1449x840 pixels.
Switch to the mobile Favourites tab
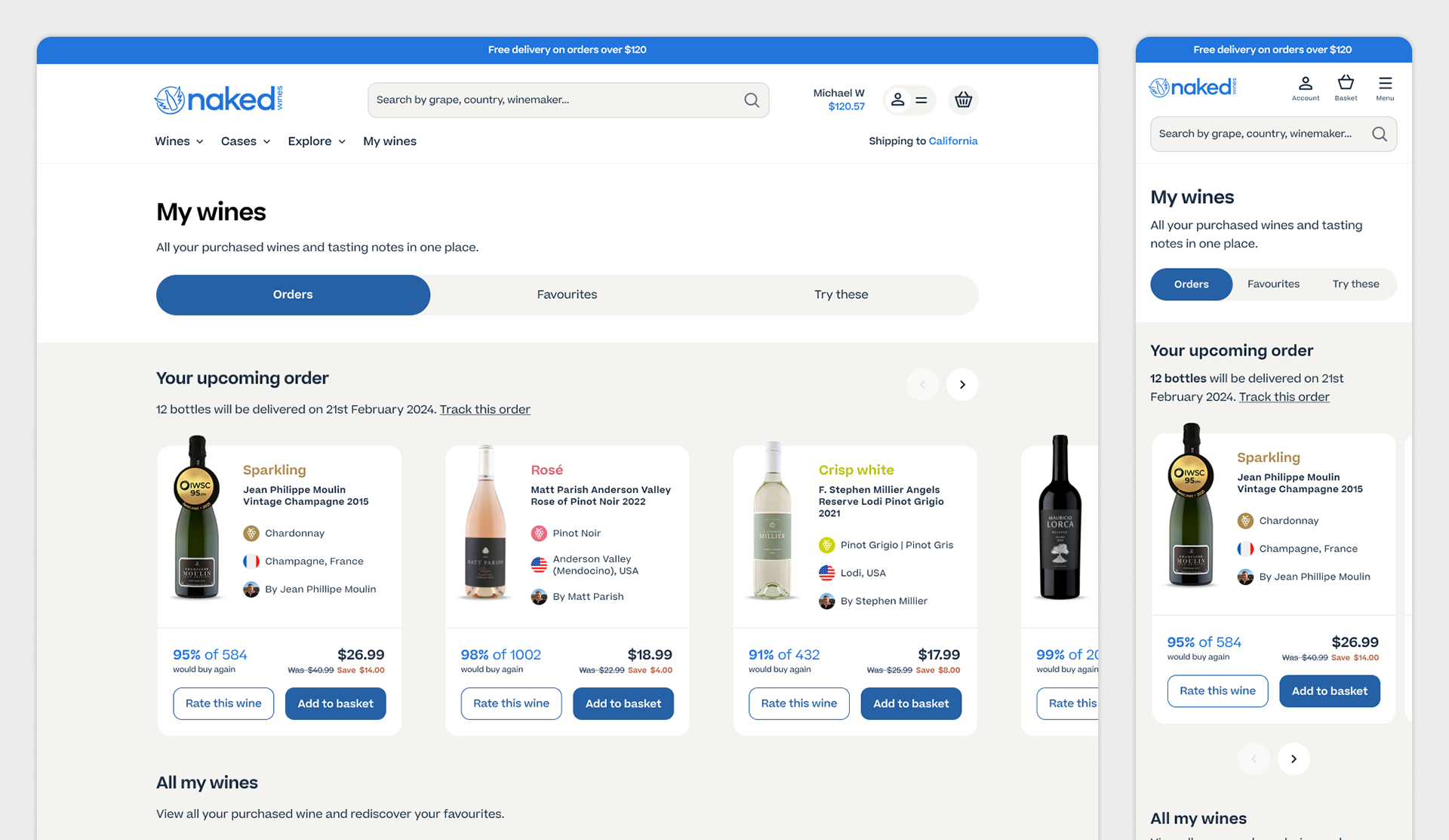pyautogui.click(x=1273, y=284)
